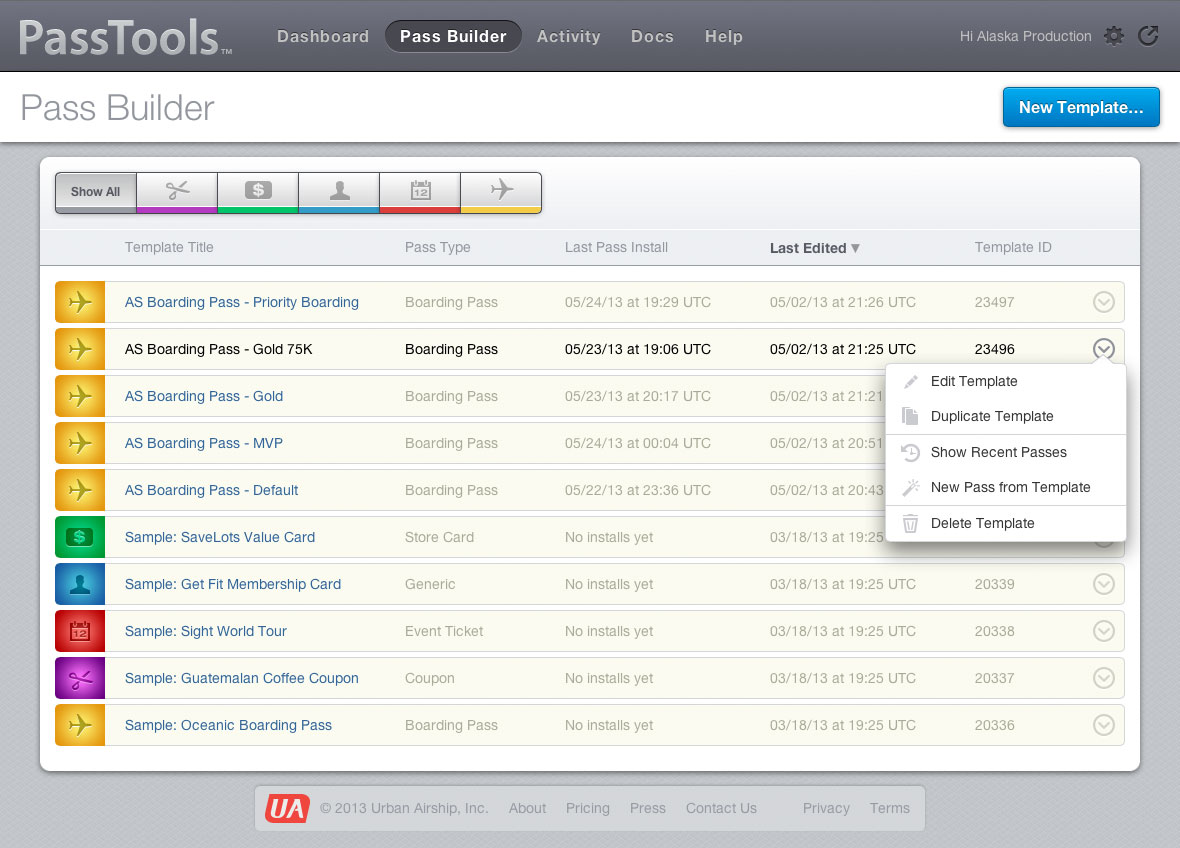Open Sample: Sight World Tour

coord(205,631)
